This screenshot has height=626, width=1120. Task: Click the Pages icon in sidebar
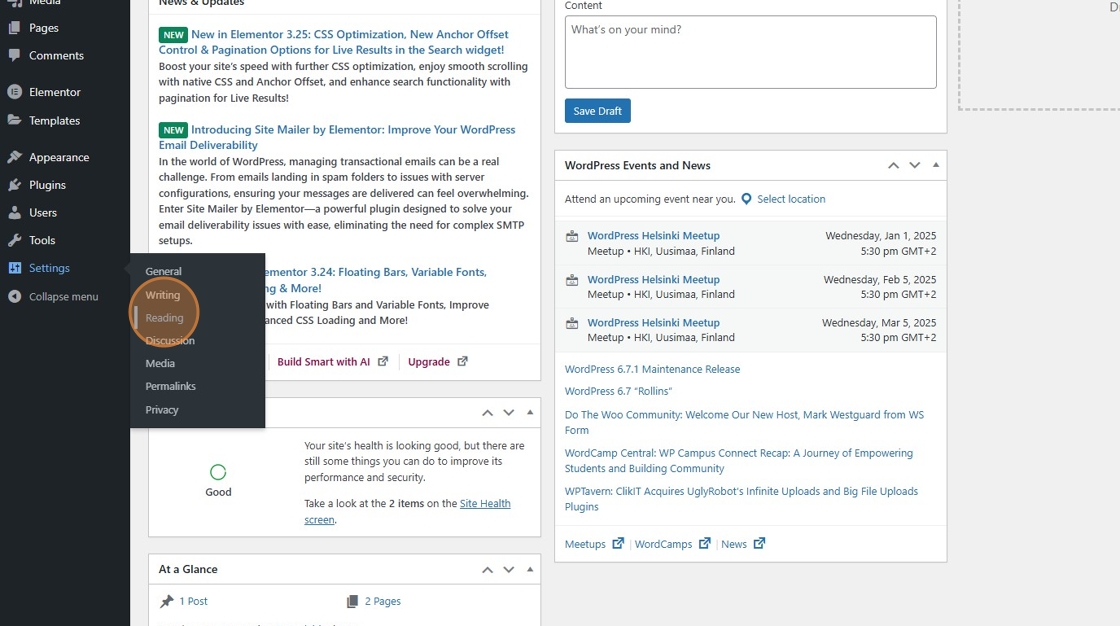(14, 28)
